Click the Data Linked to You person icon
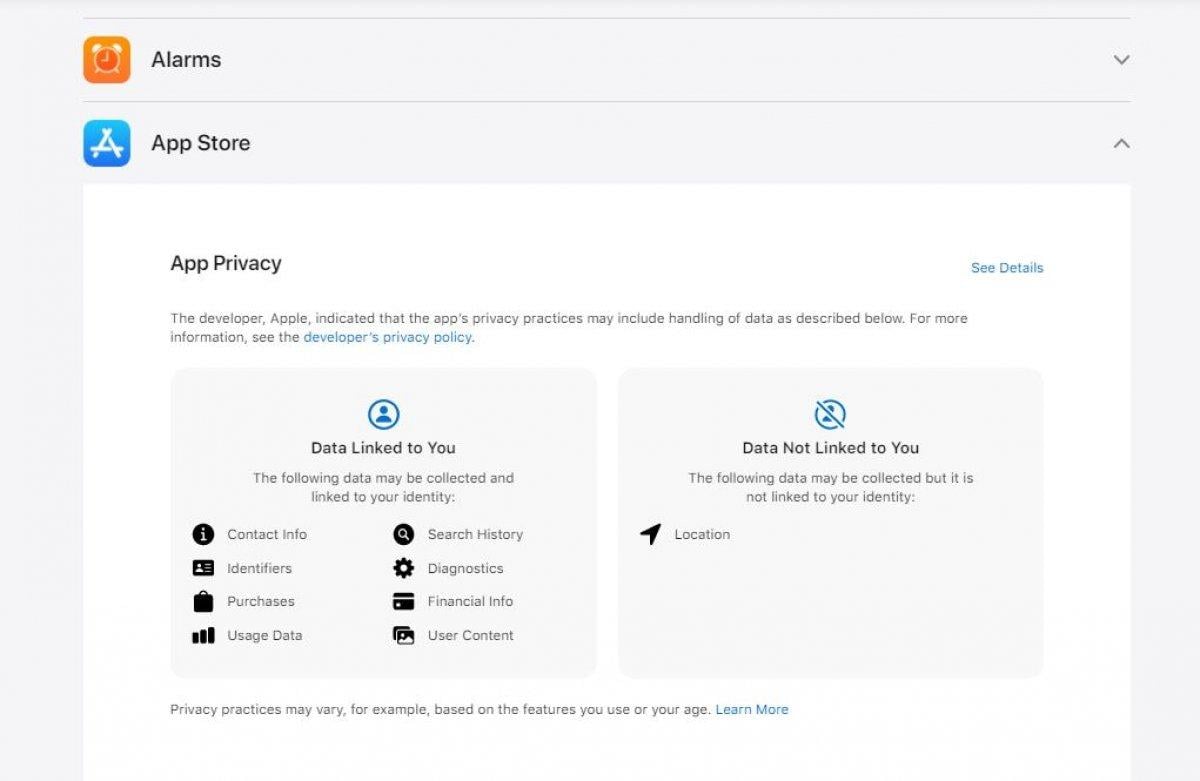The width and height of the screenshot is (1200, 781). 383,414
